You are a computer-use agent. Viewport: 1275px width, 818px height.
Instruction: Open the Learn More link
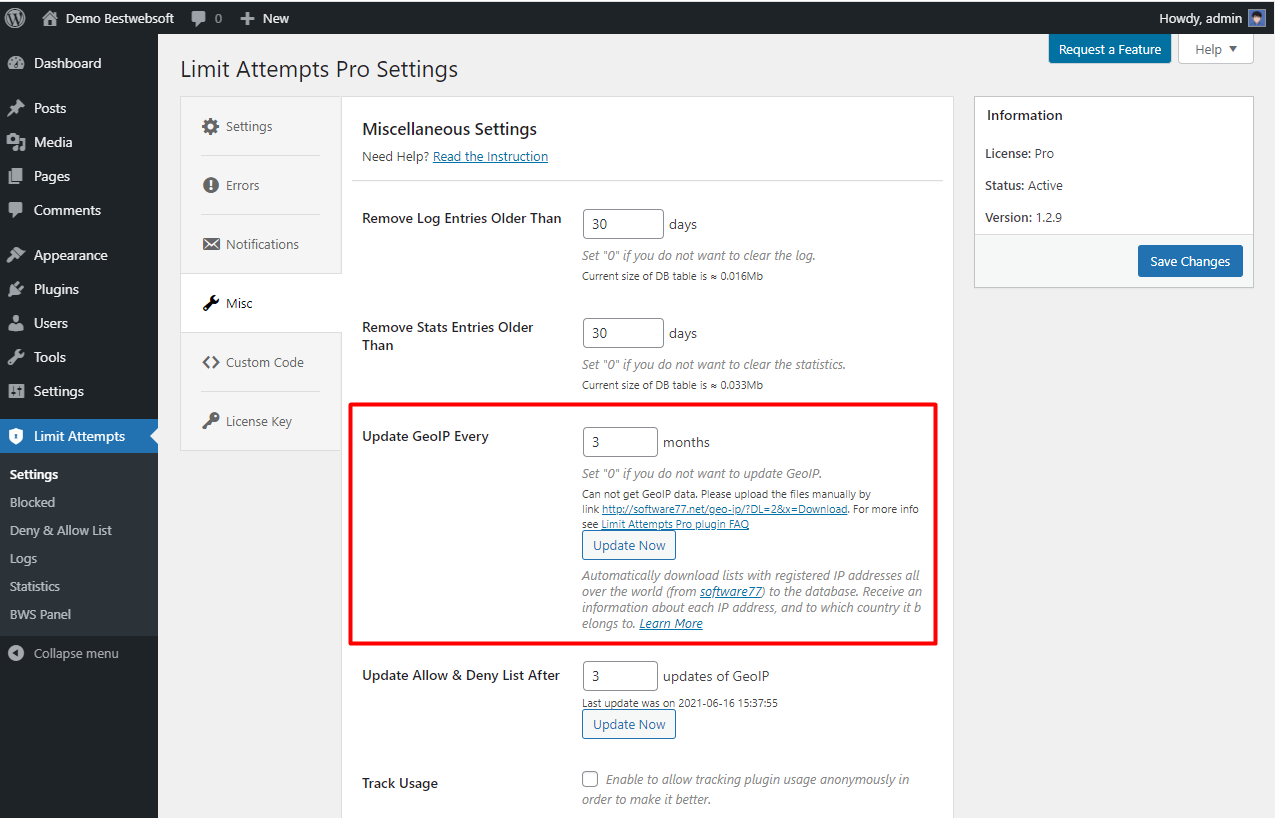tap(671, 623)
